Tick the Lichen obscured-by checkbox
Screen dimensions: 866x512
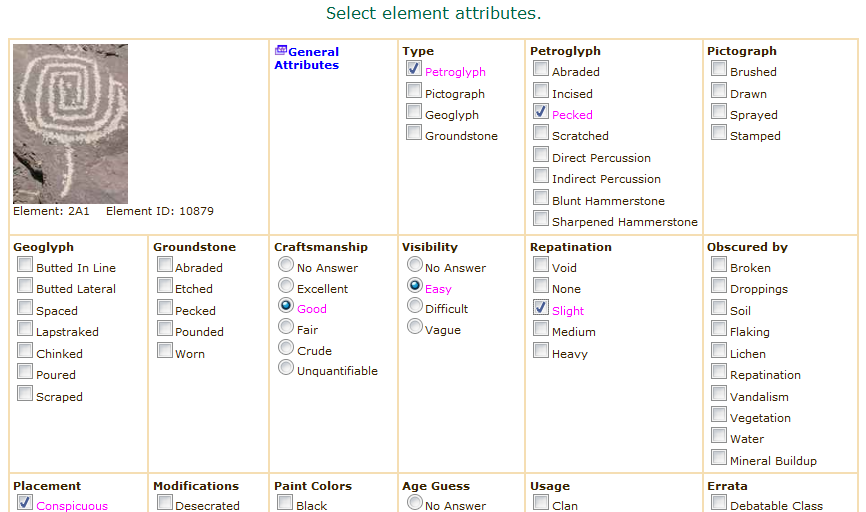718,352
